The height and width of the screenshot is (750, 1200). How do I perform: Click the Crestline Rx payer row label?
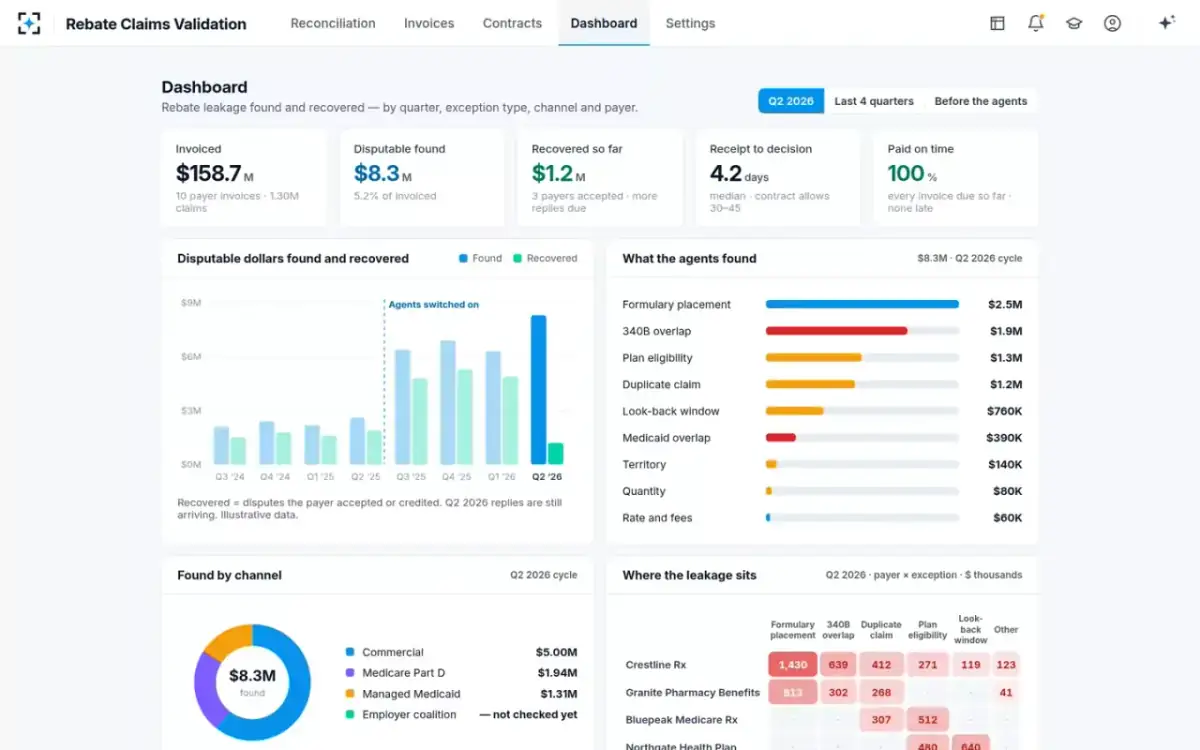click(x=656, y=665)
